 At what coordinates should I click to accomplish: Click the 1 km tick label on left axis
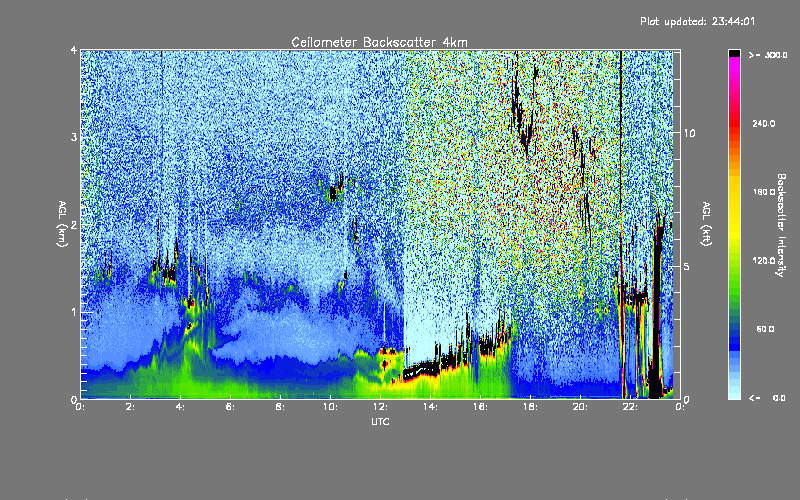click(x=74, y=312)
